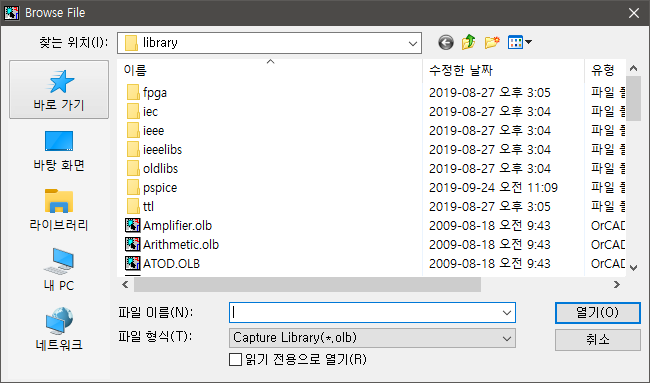Select the file name Arithmetic.olb
The width and height of the screenshot is (650, 383).
[181, 245]
